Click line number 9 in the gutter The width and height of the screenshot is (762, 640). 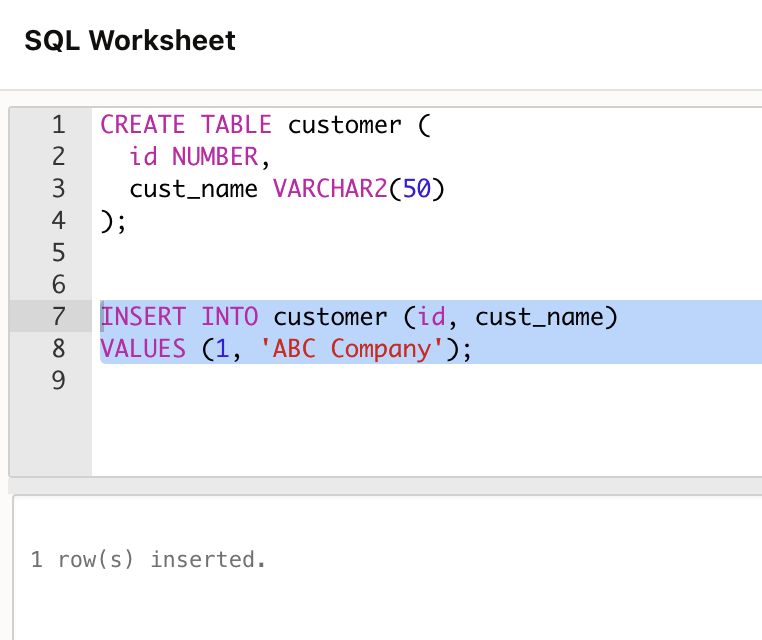[58, 381]
